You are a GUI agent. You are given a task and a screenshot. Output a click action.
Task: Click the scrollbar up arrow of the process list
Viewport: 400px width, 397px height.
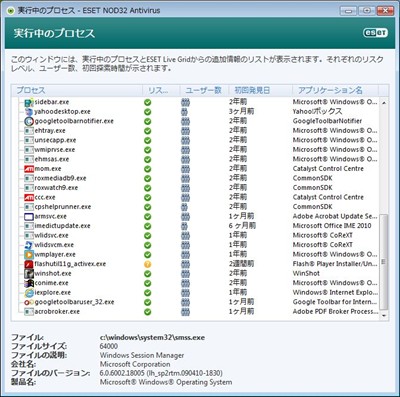tap(384, 102)
